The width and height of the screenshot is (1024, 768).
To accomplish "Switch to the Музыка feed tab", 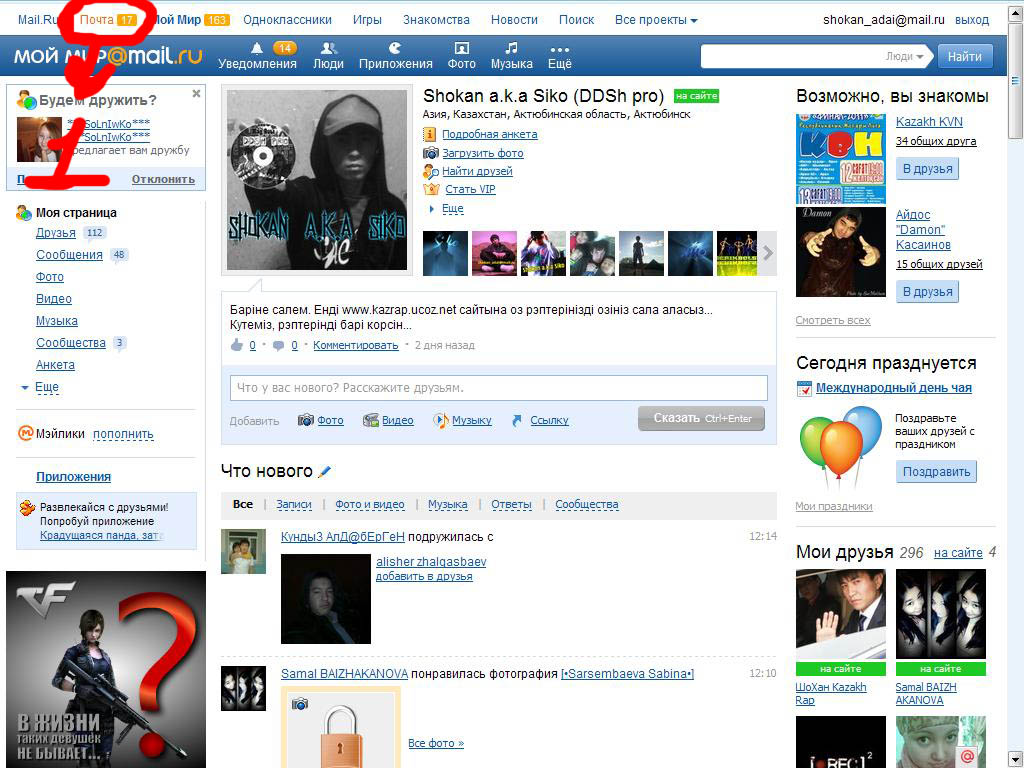I will tap(447, 505).
